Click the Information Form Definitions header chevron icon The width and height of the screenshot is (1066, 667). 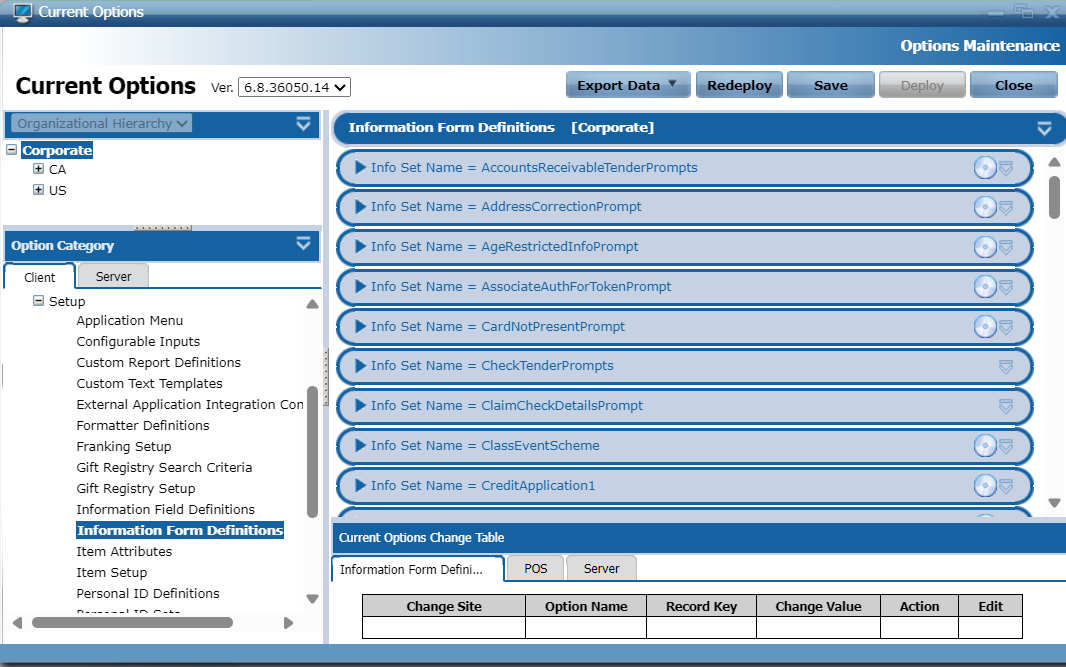pos(1044,128)
